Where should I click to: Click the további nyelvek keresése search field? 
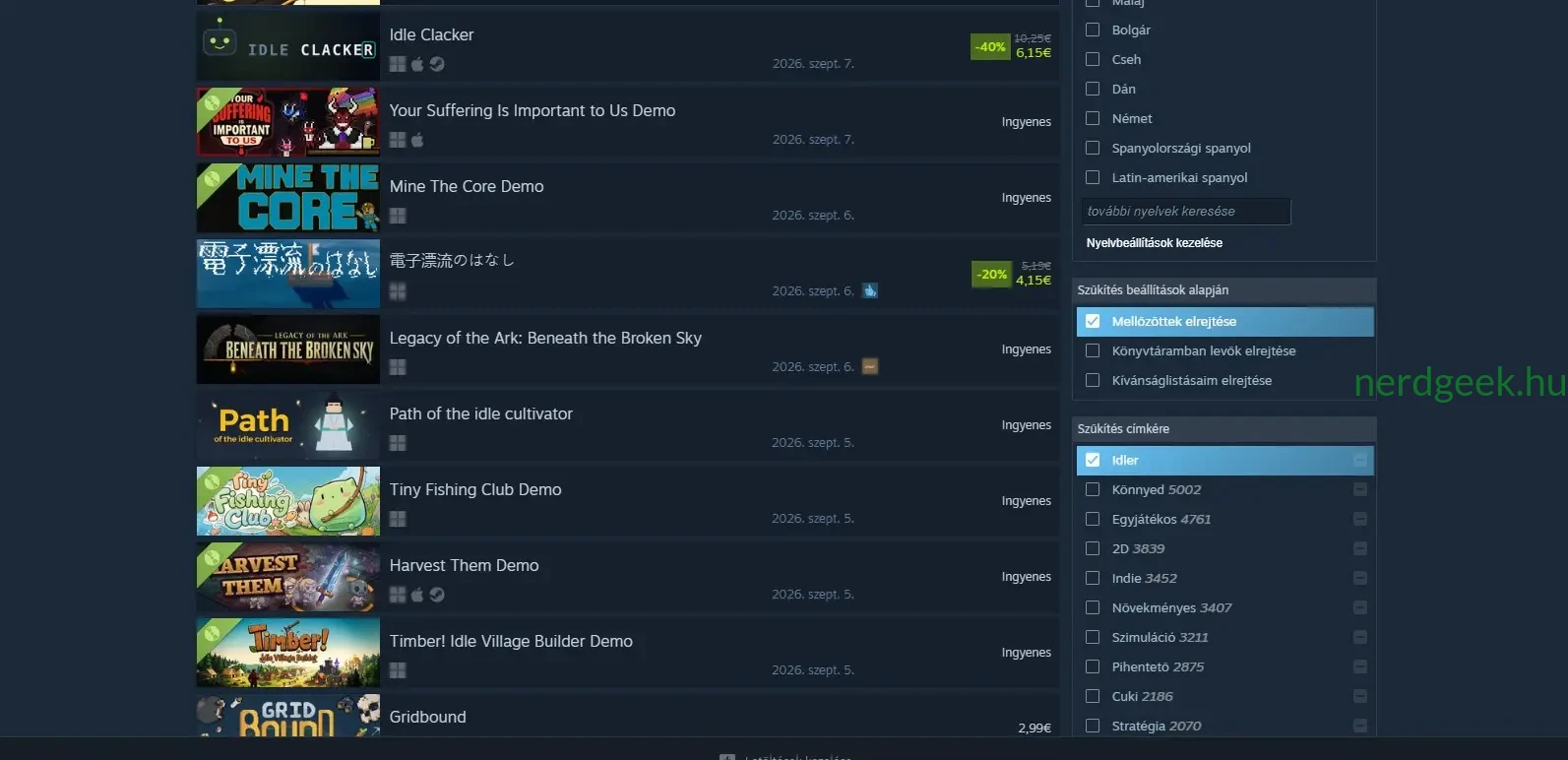(1185, 212)
